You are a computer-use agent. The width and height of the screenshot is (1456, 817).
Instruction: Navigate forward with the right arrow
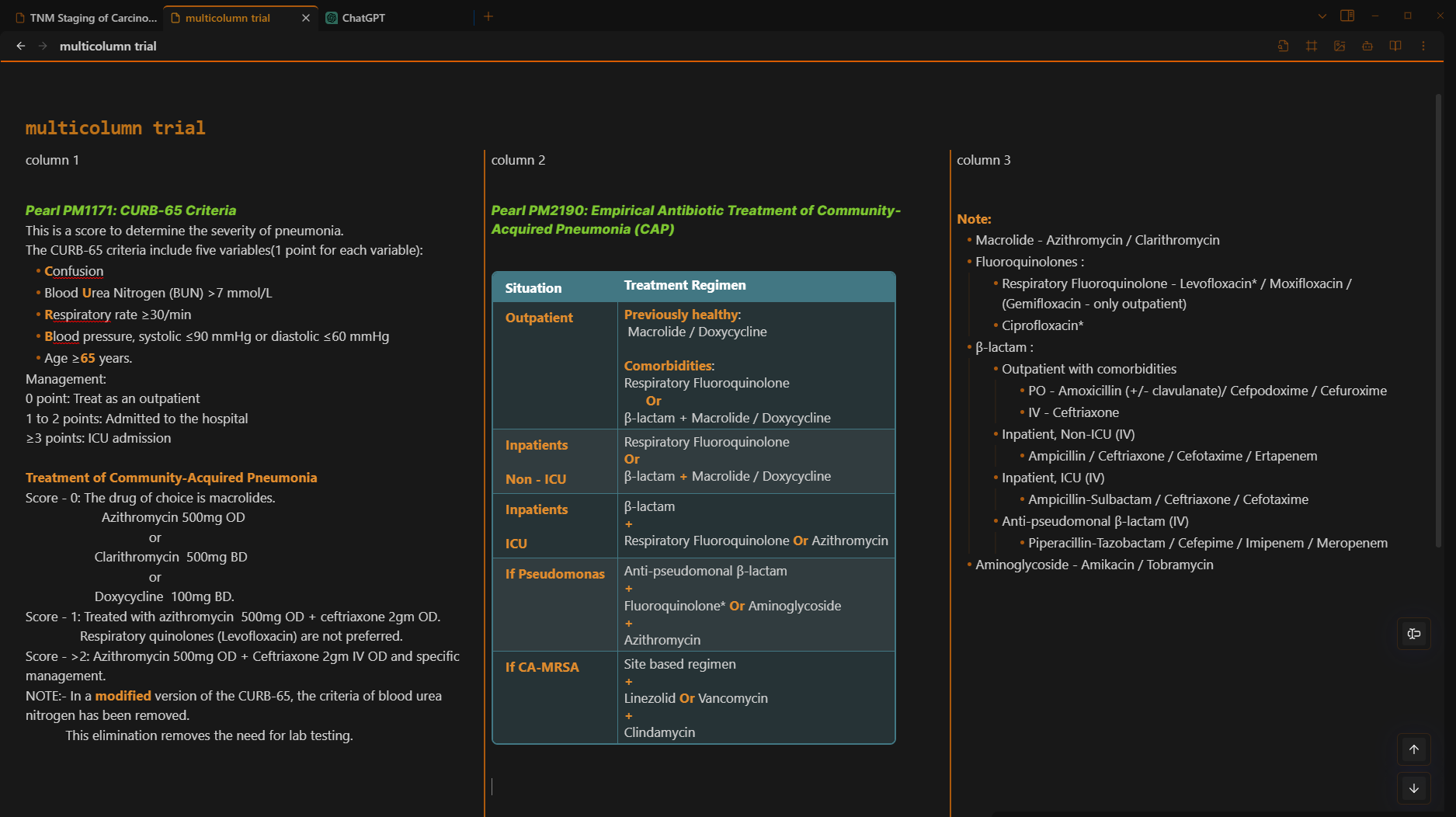pyautogui.click(x=43, y=46)
